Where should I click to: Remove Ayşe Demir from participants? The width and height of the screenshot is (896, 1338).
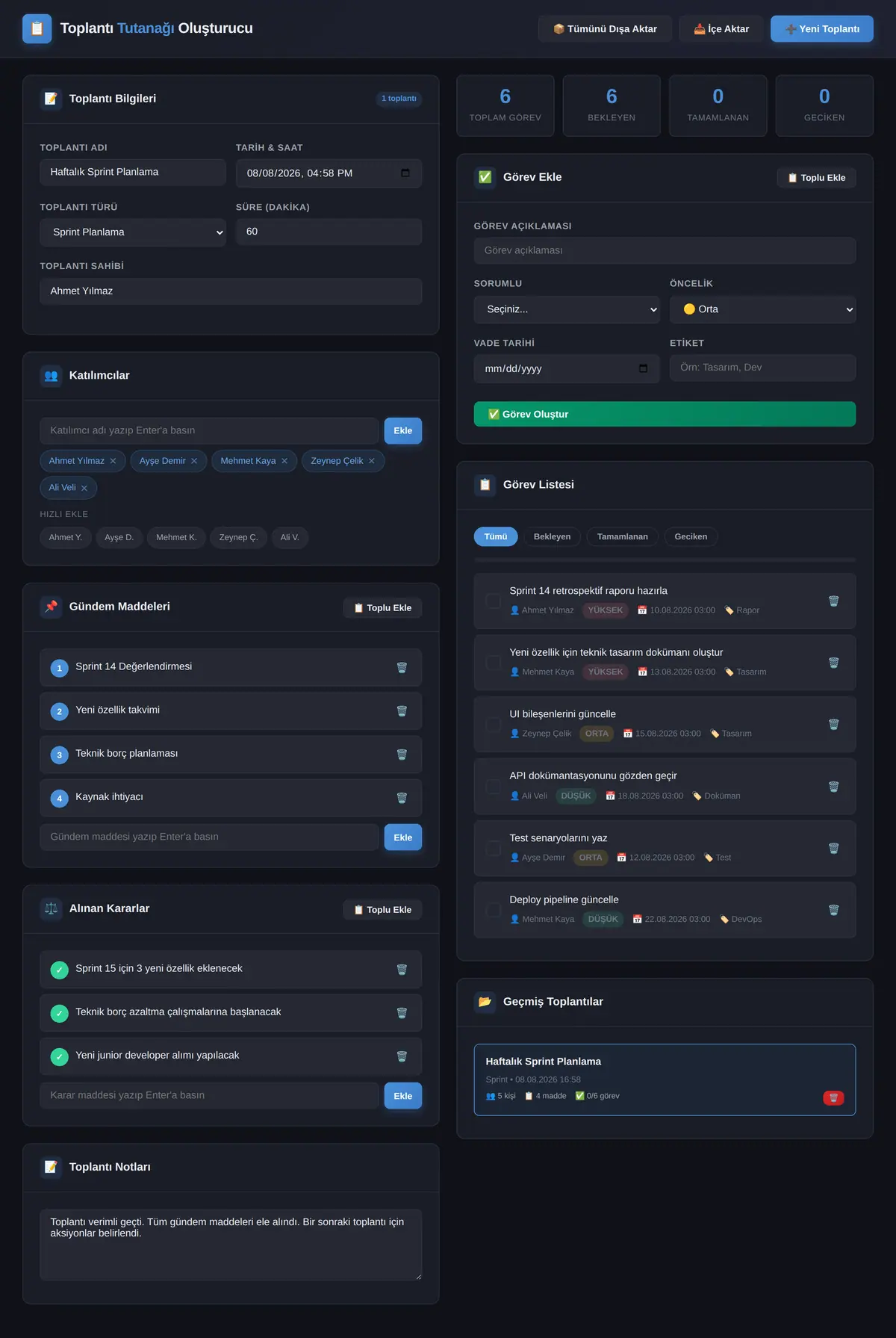[x=194, y=461]
